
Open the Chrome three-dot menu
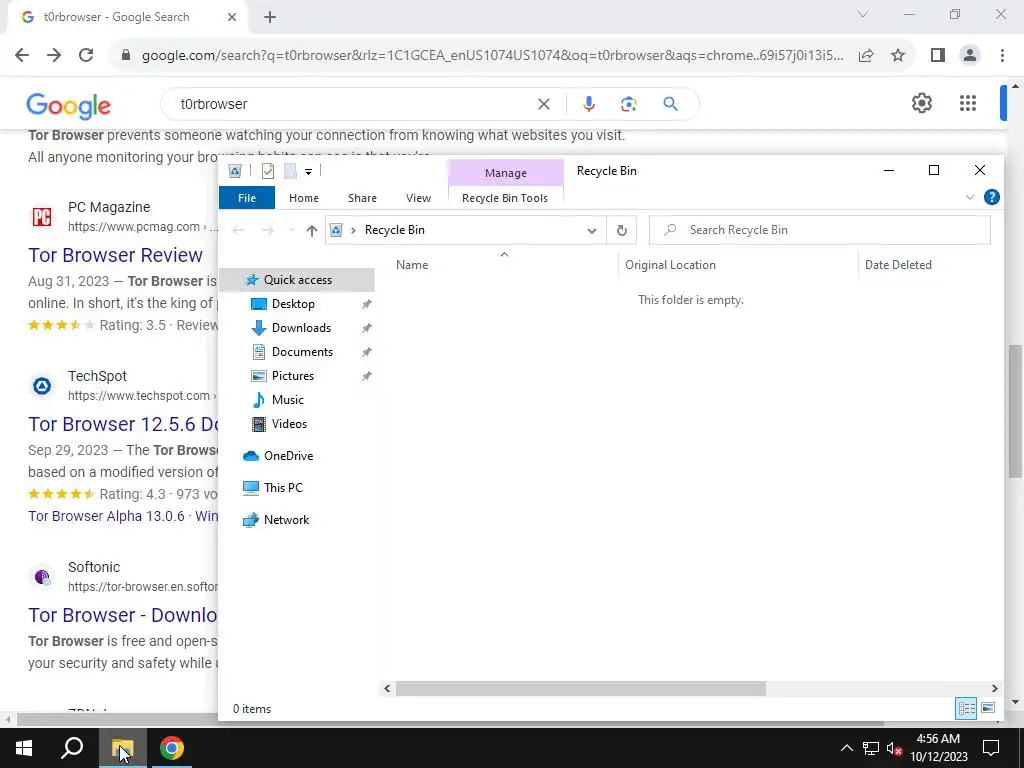[x=1002, y=56]
